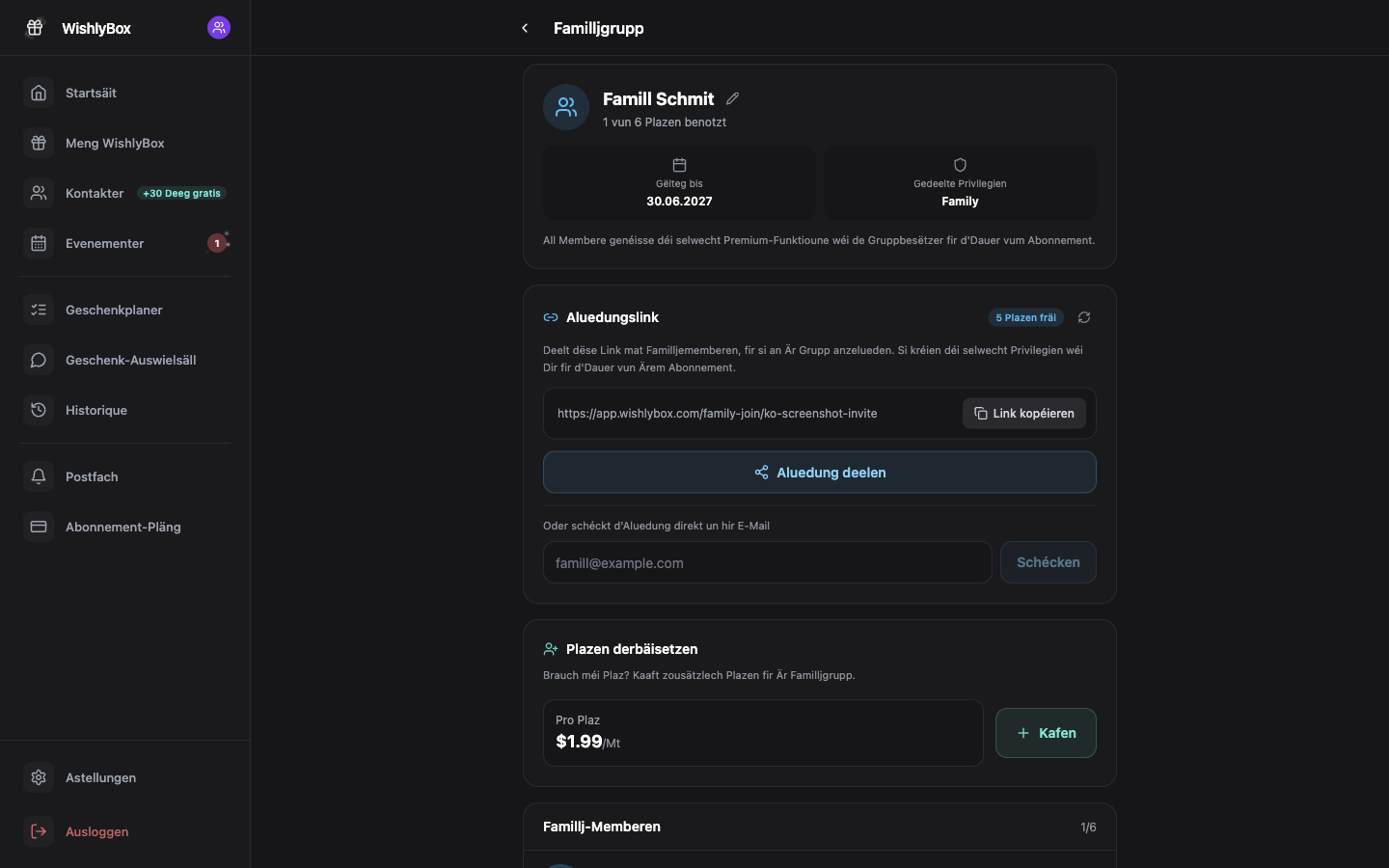Open Evenementer in the sidebar
This screenshot has width=1389, height=868.
125,243
